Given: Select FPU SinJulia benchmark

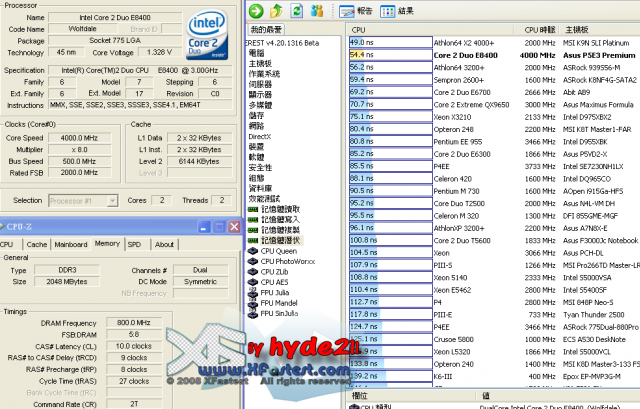Looking at the screenshot, I should click(x=279, y=313).
